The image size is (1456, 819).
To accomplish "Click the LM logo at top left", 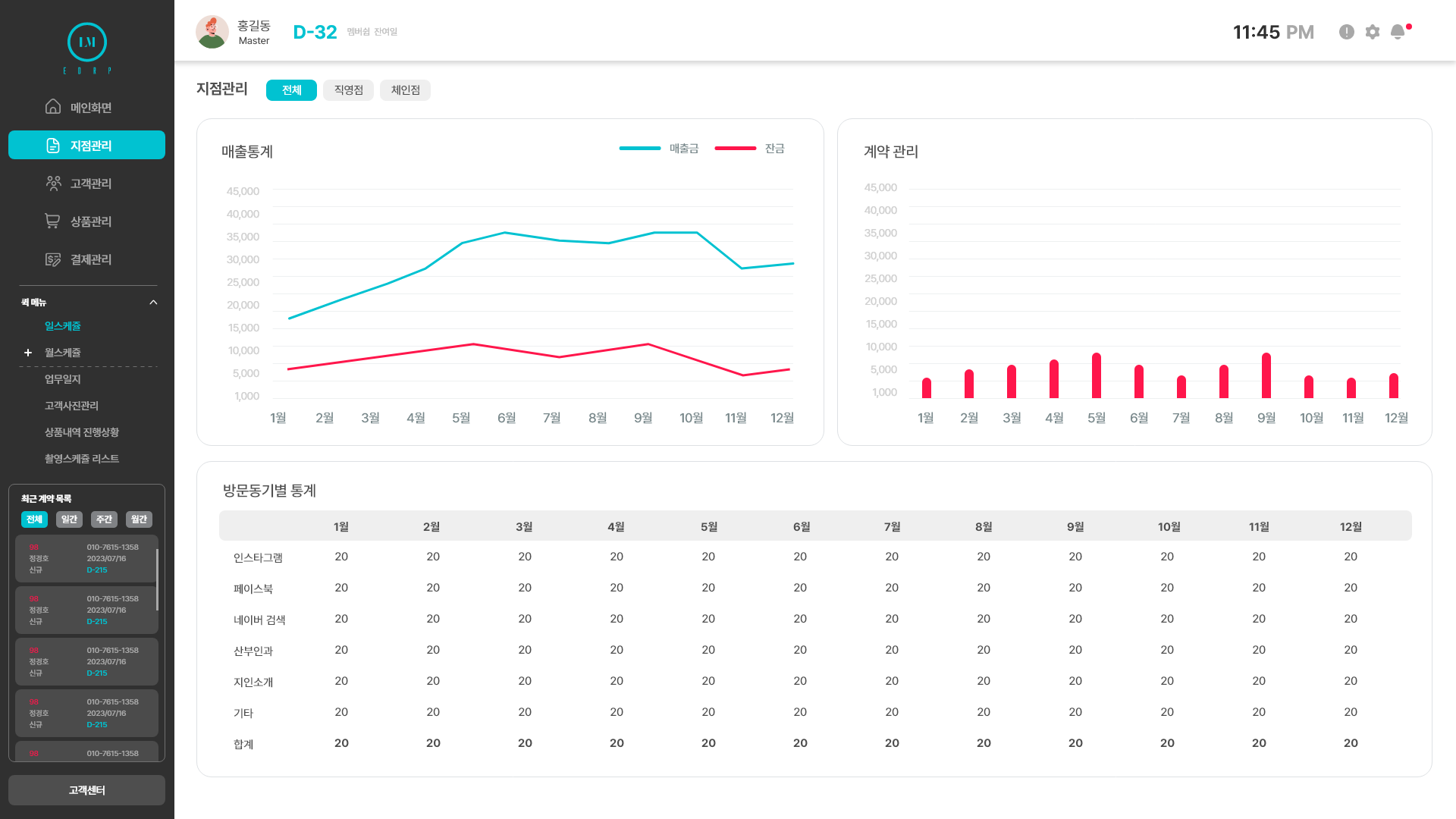I will (87, 42).
